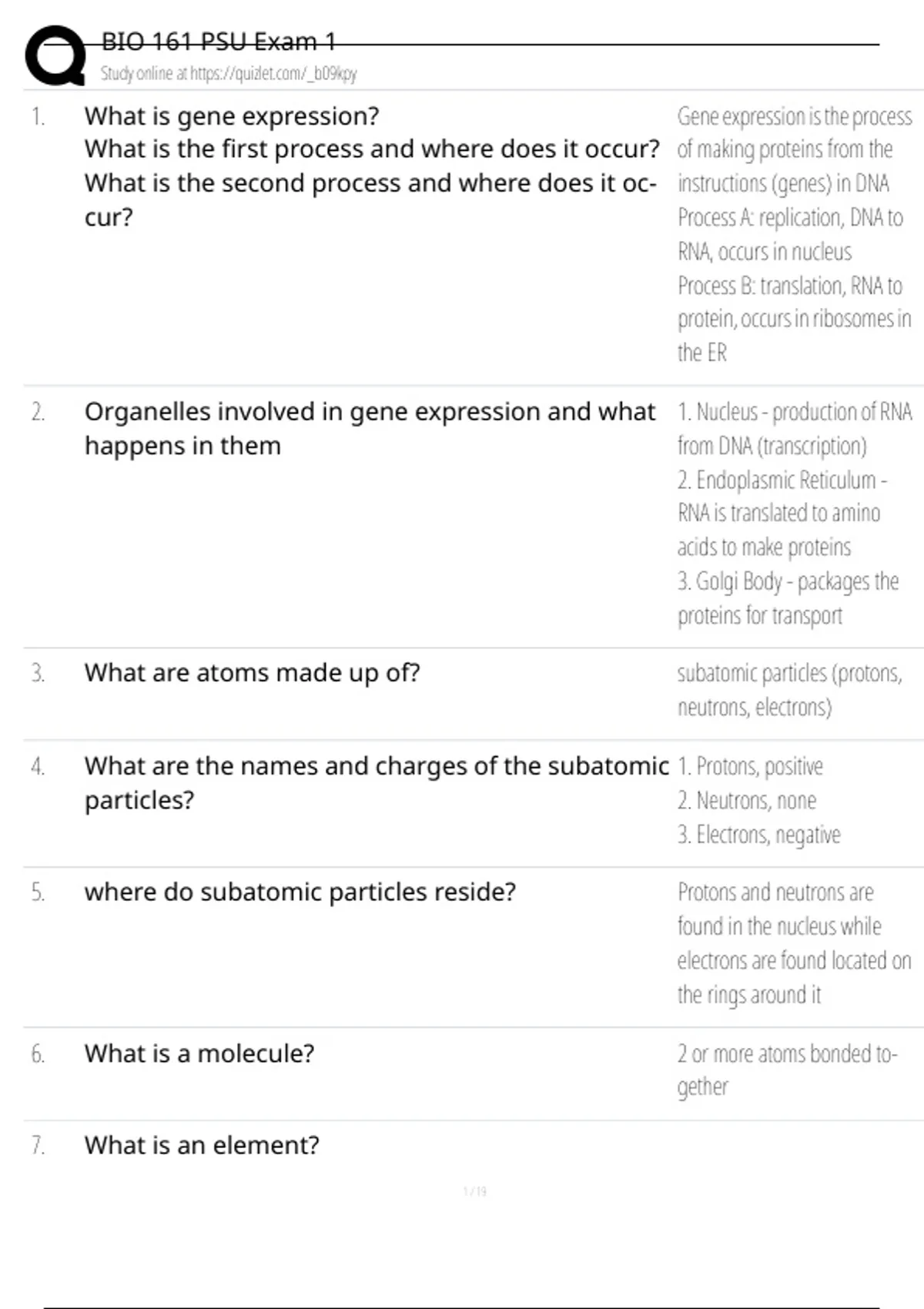The height and width of the screenshot is (1309, 924).
Task: Click the "Nucleus - production of RNA" answer
Action: (x=795, y=413)
